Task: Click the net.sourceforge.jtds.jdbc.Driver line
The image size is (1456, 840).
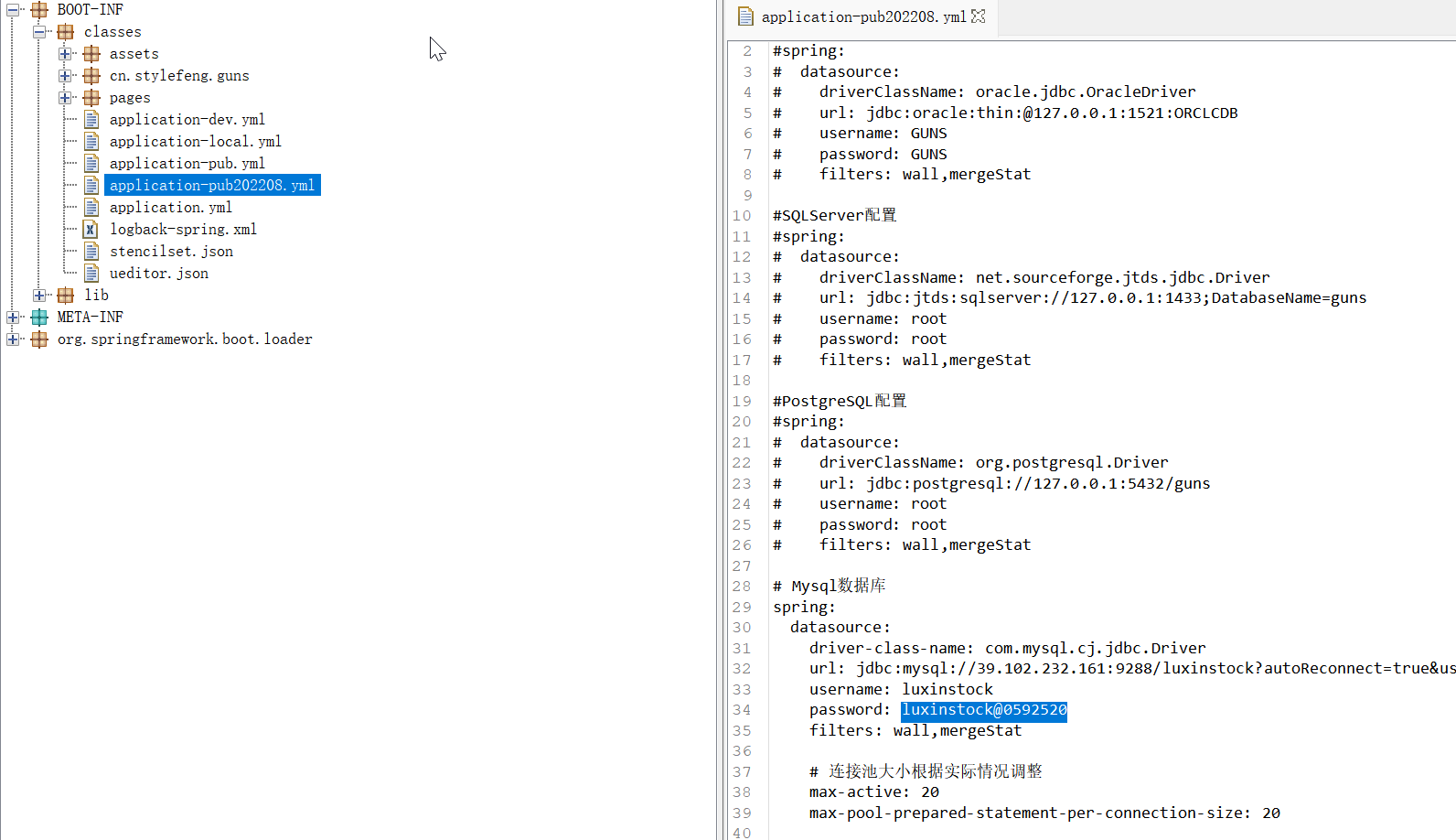Action: click(1022, 278)
